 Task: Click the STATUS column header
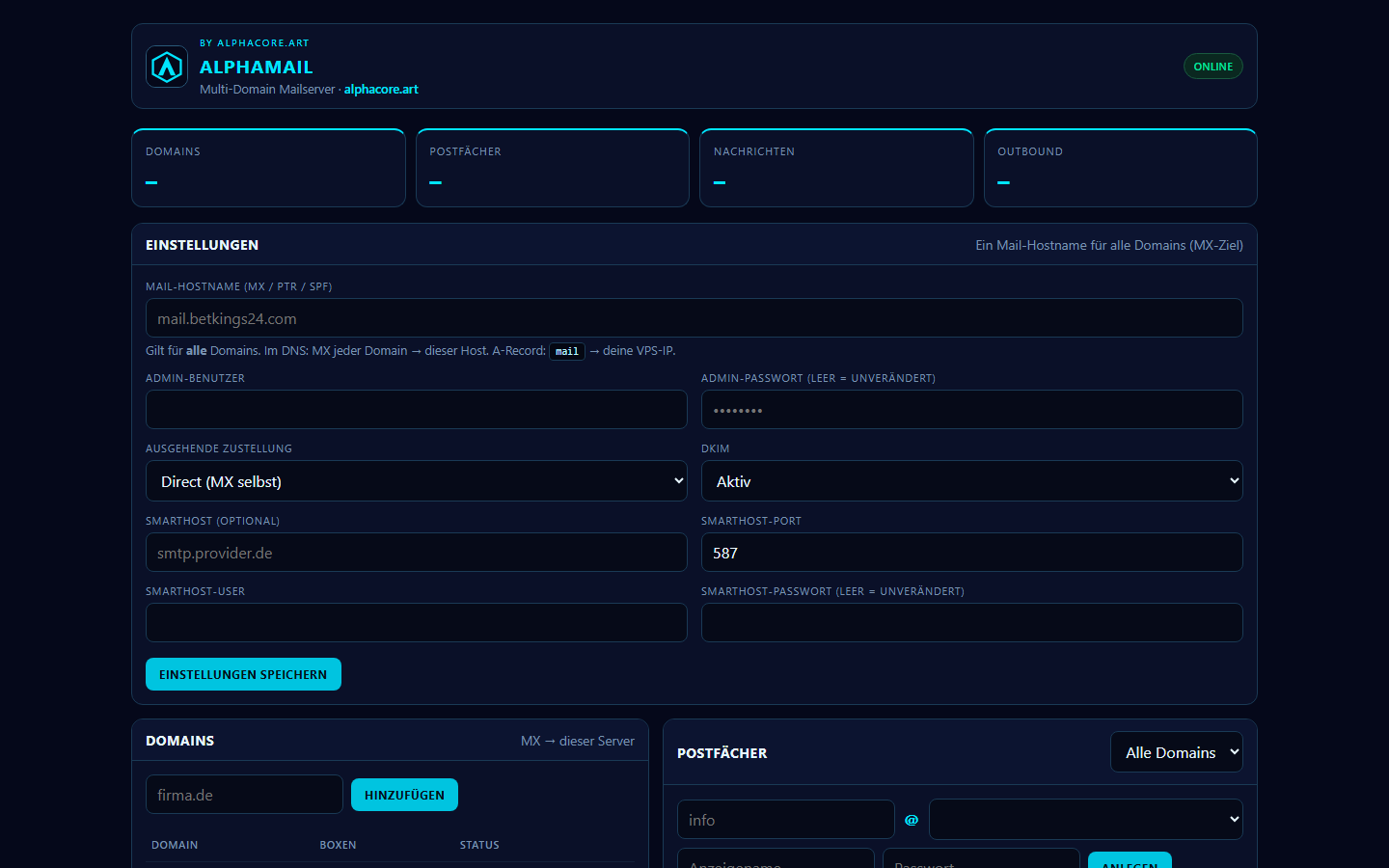479,845
